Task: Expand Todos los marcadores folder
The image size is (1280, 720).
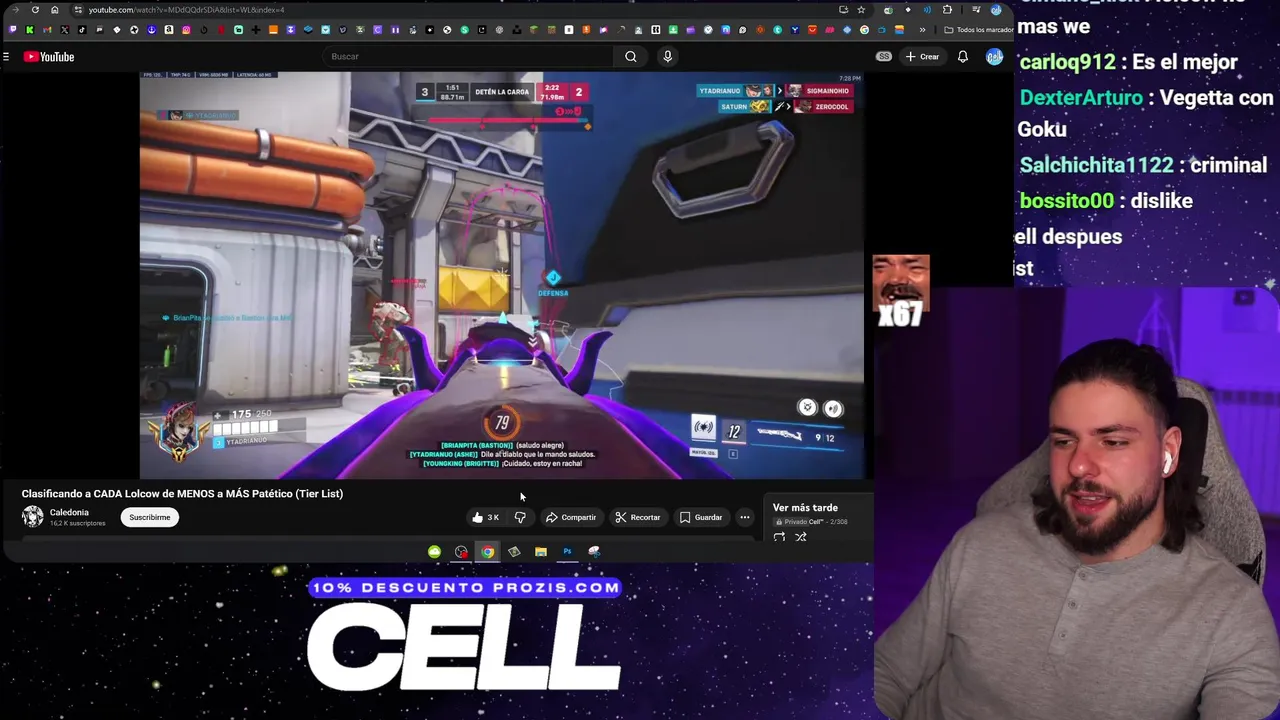Action: pos(979,30)
